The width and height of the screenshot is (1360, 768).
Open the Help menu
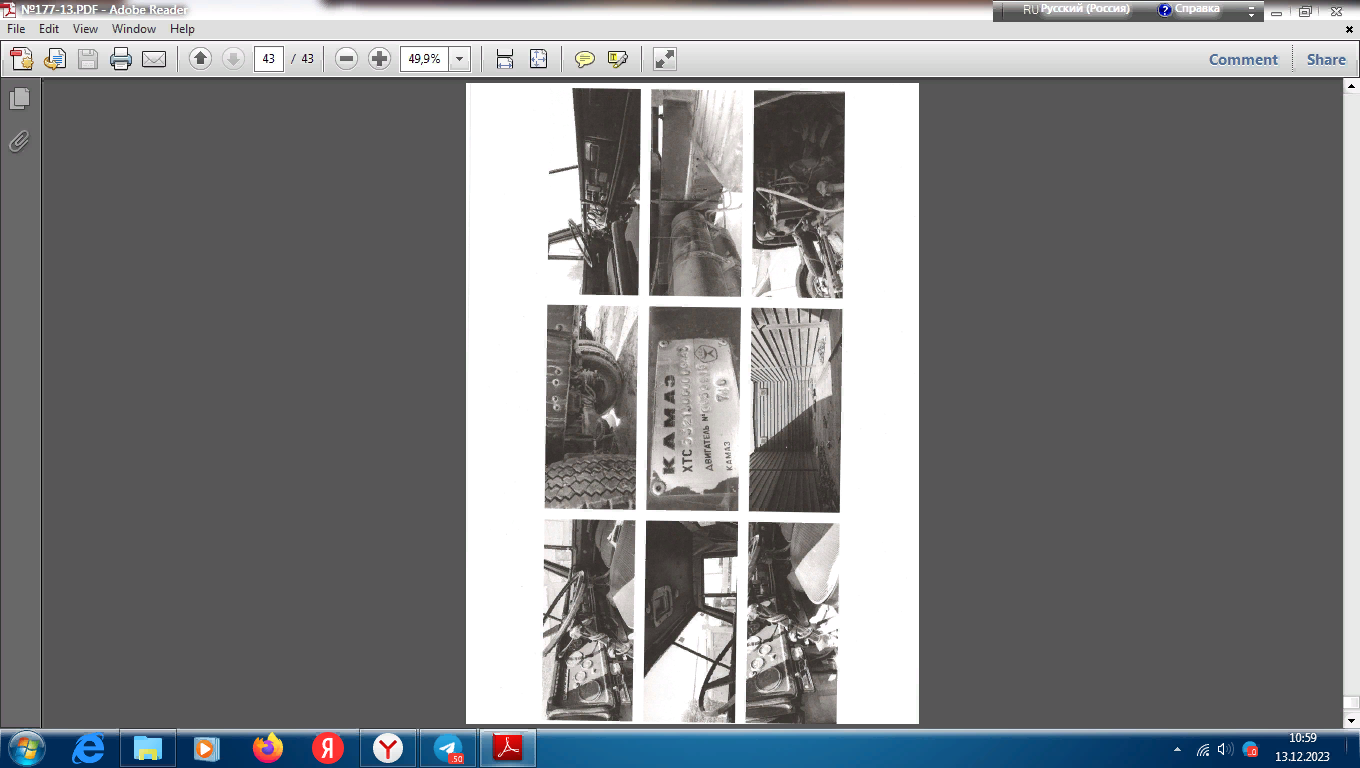(x=182, y=29)
